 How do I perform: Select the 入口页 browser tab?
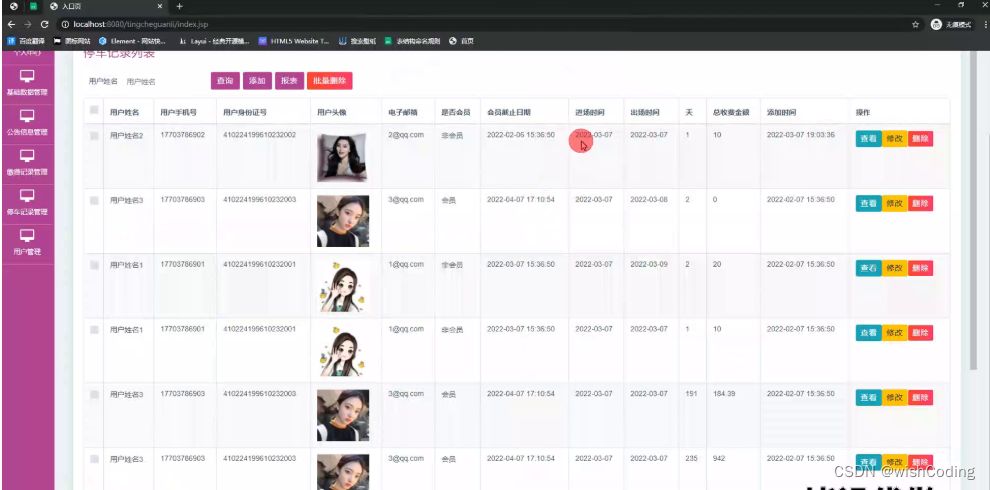coord(106,6)
